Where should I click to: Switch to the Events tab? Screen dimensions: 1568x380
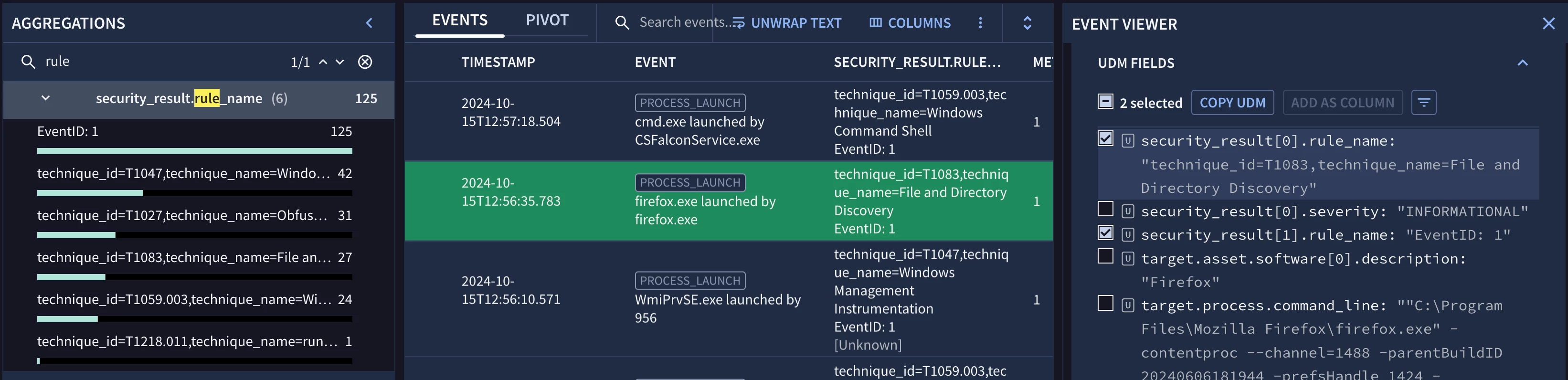click(460, 20)
